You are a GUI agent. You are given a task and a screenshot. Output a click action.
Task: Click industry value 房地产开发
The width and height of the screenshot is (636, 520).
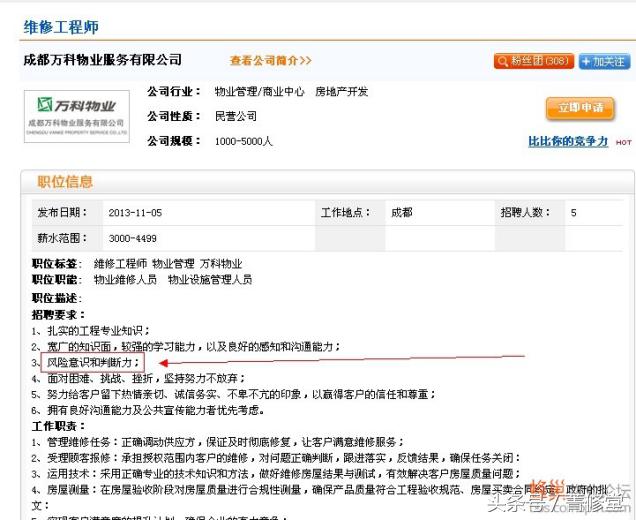click(342, 92)
